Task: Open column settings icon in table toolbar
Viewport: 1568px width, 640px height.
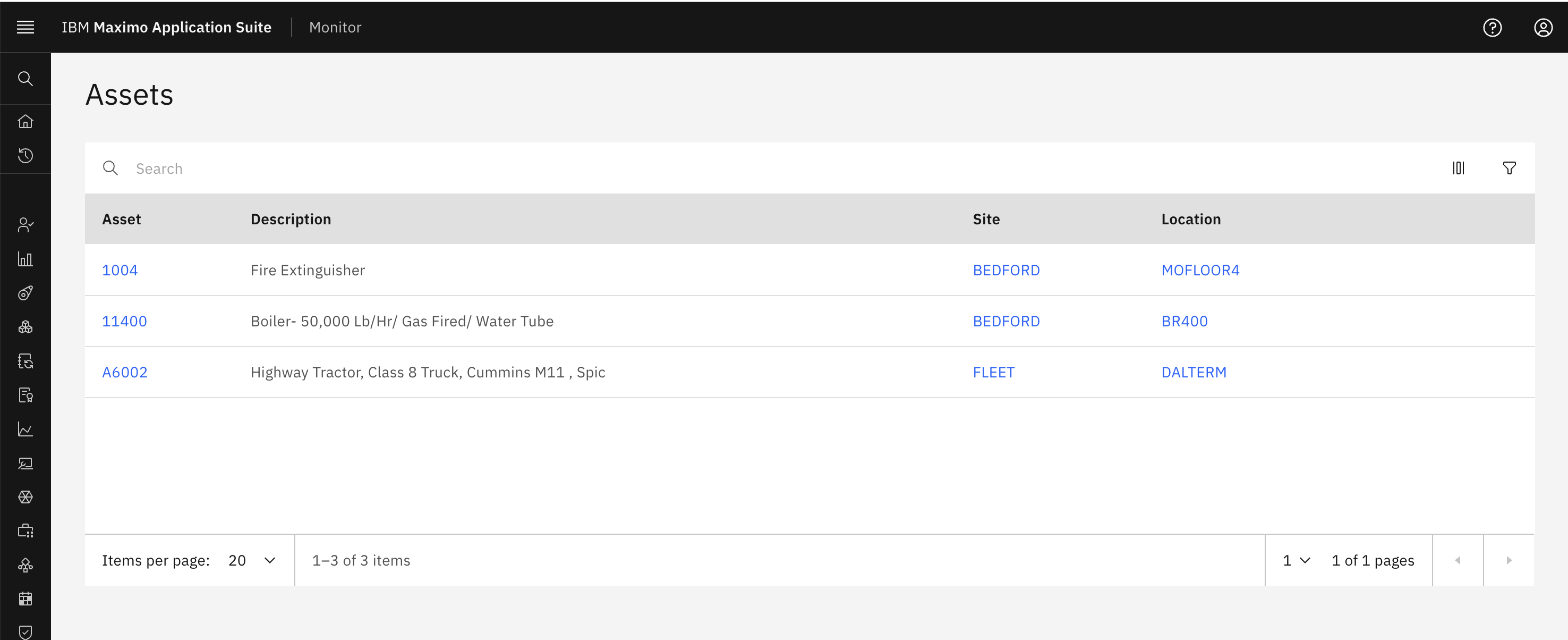Action: point(1459,168)
